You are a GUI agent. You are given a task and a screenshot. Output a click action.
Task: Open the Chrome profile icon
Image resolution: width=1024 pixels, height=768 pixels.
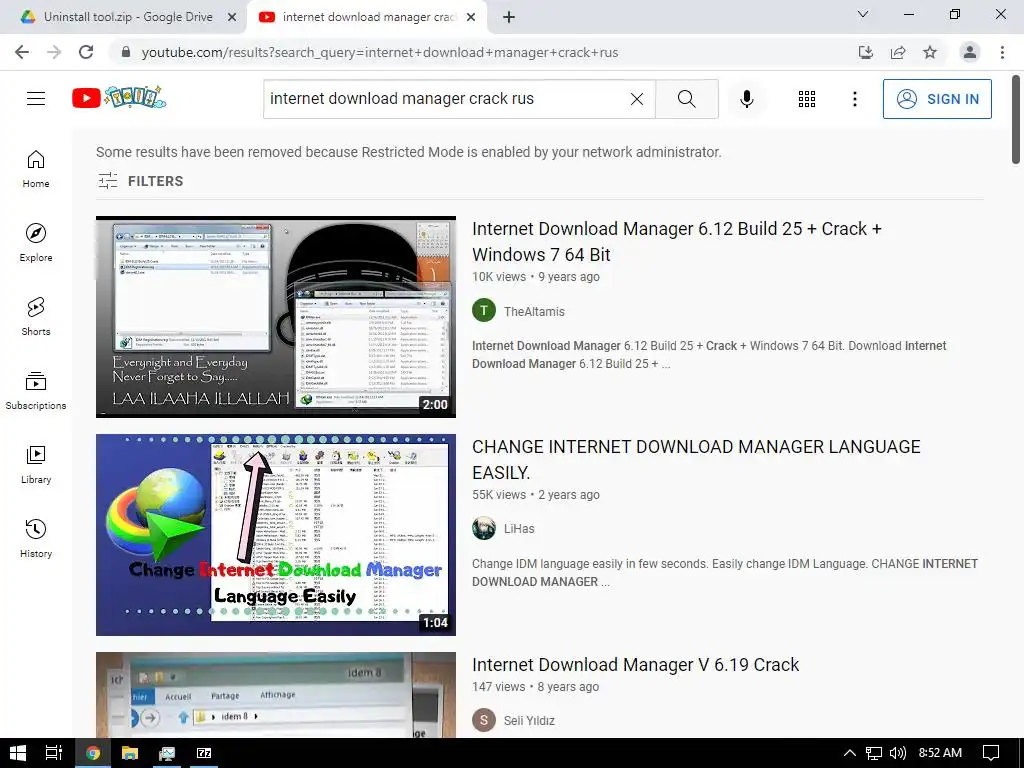970,52
